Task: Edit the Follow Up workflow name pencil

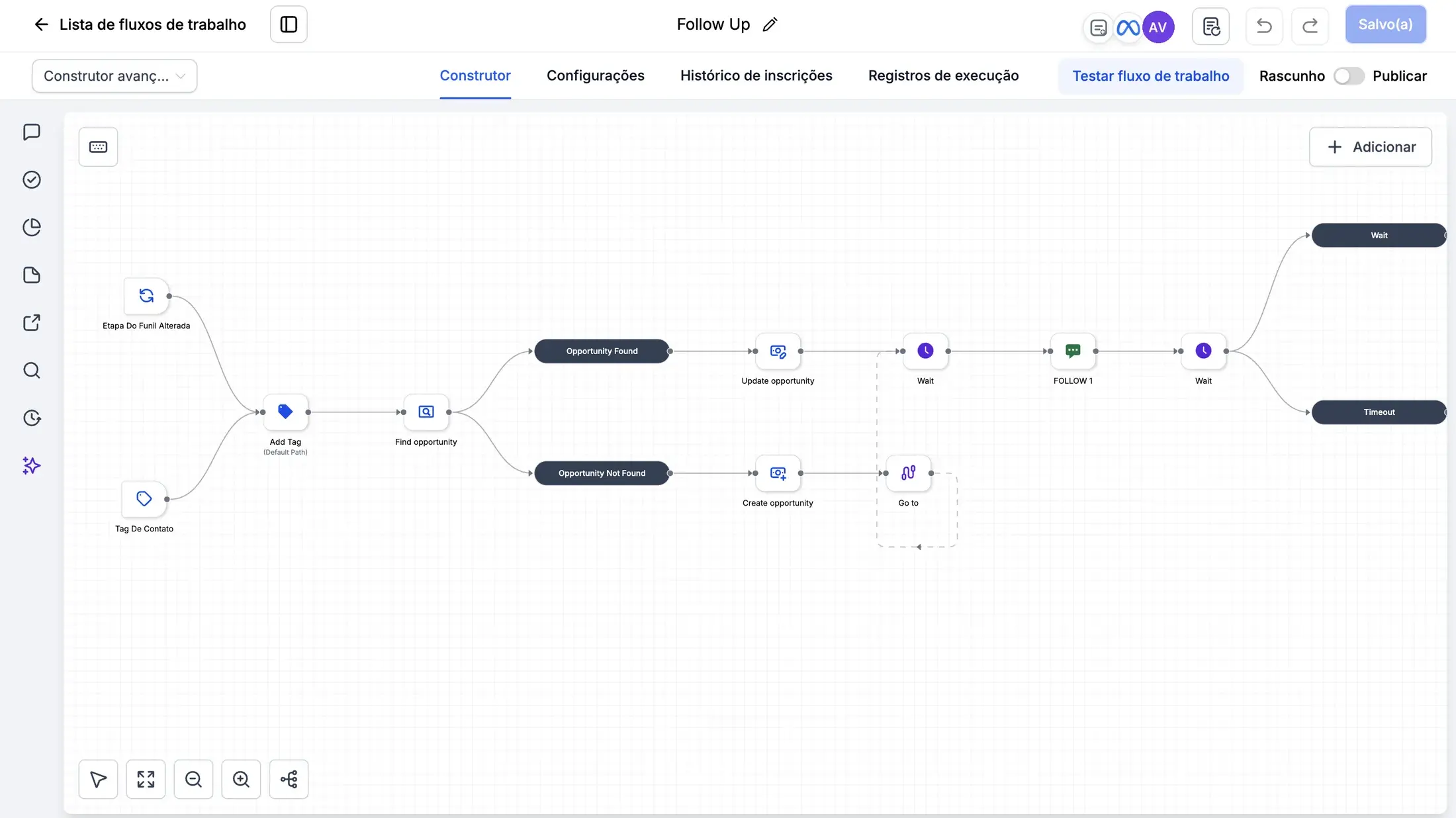Action: coord(770,24)
